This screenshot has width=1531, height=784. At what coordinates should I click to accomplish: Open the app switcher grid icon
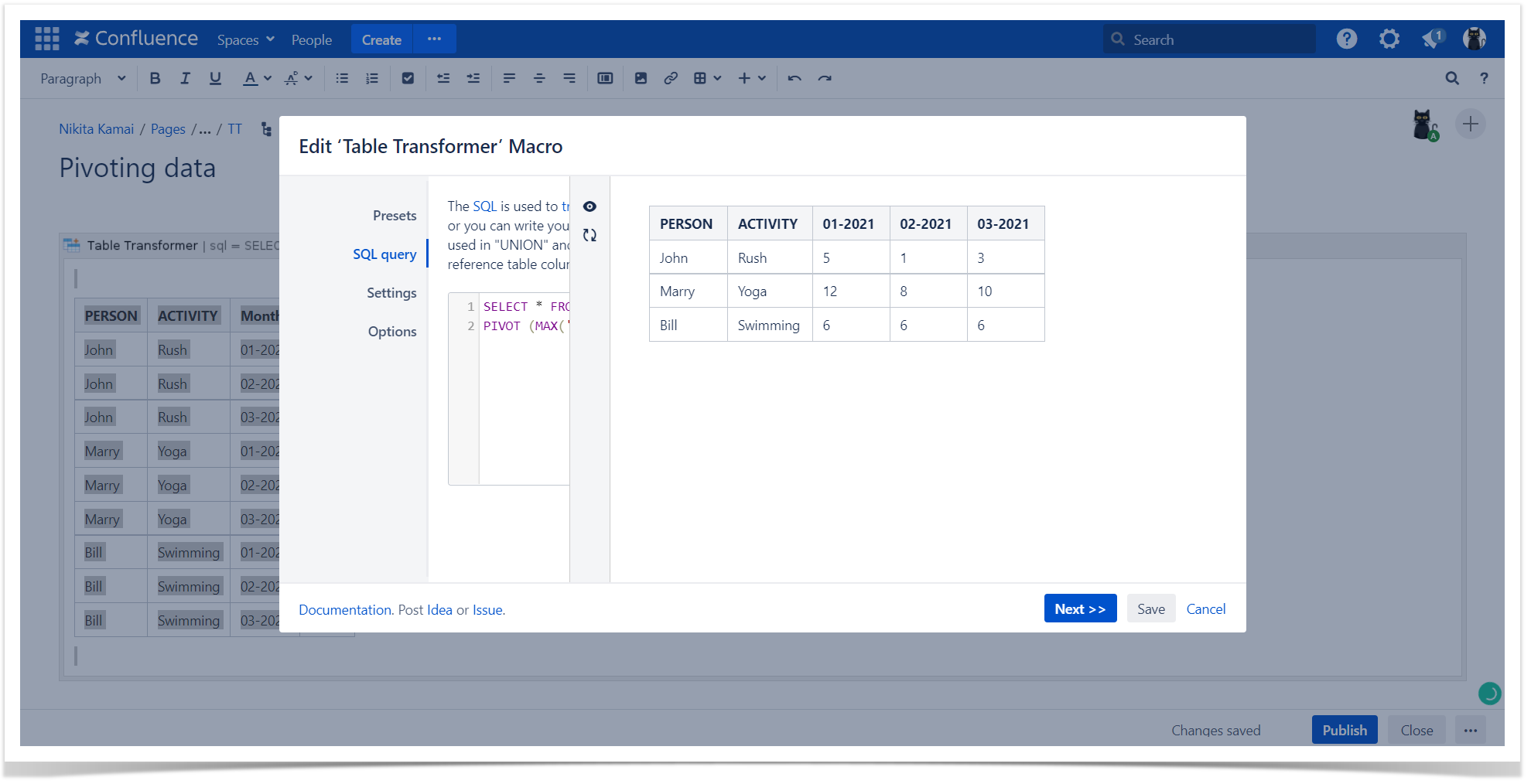pyautogui.click(x=46, y=39)
